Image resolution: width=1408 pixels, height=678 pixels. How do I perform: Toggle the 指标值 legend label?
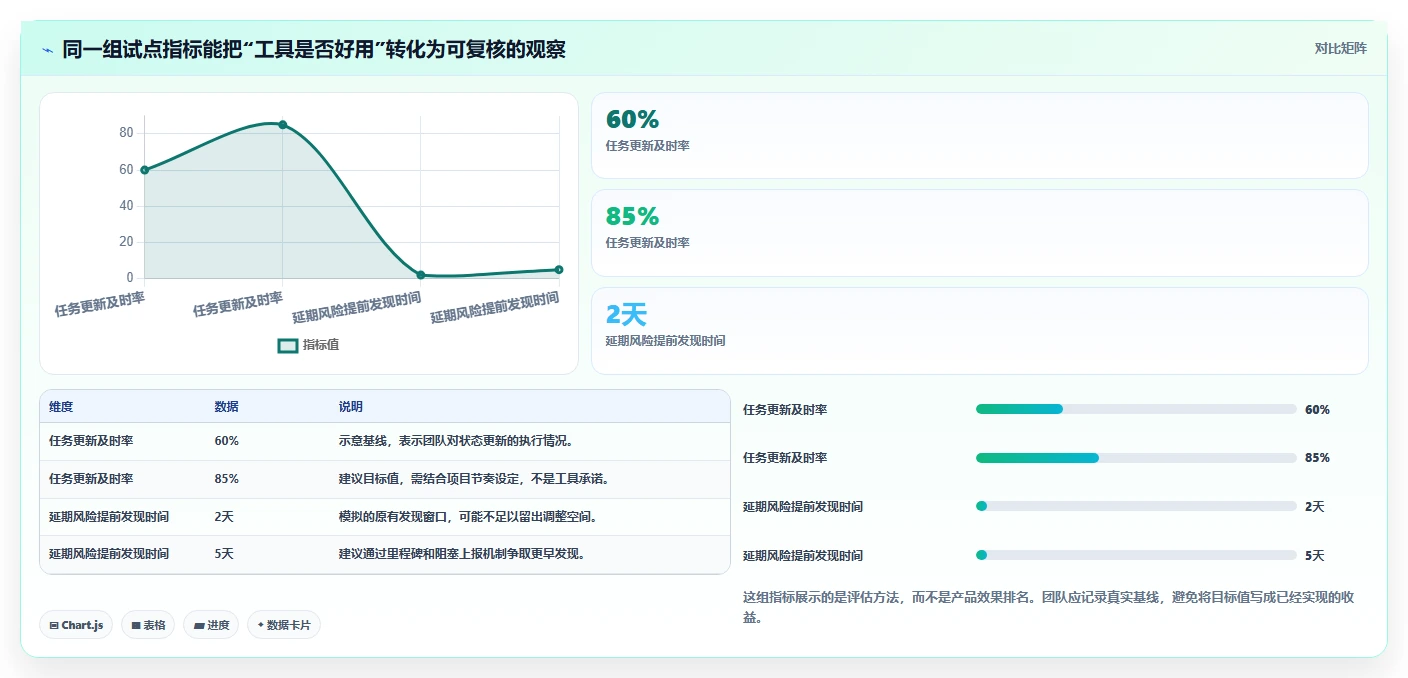pos(321,345)
